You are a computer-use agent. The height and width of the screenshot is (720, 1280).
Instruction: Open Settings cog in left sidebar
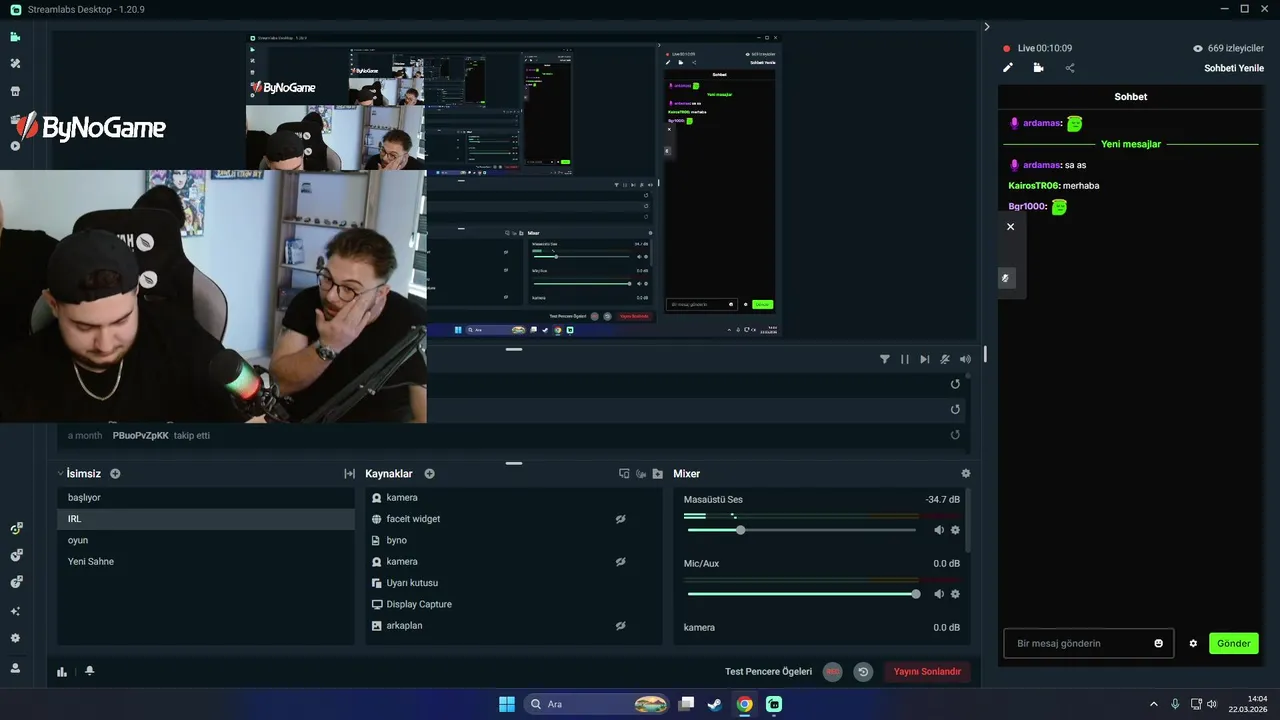point(15,638)
